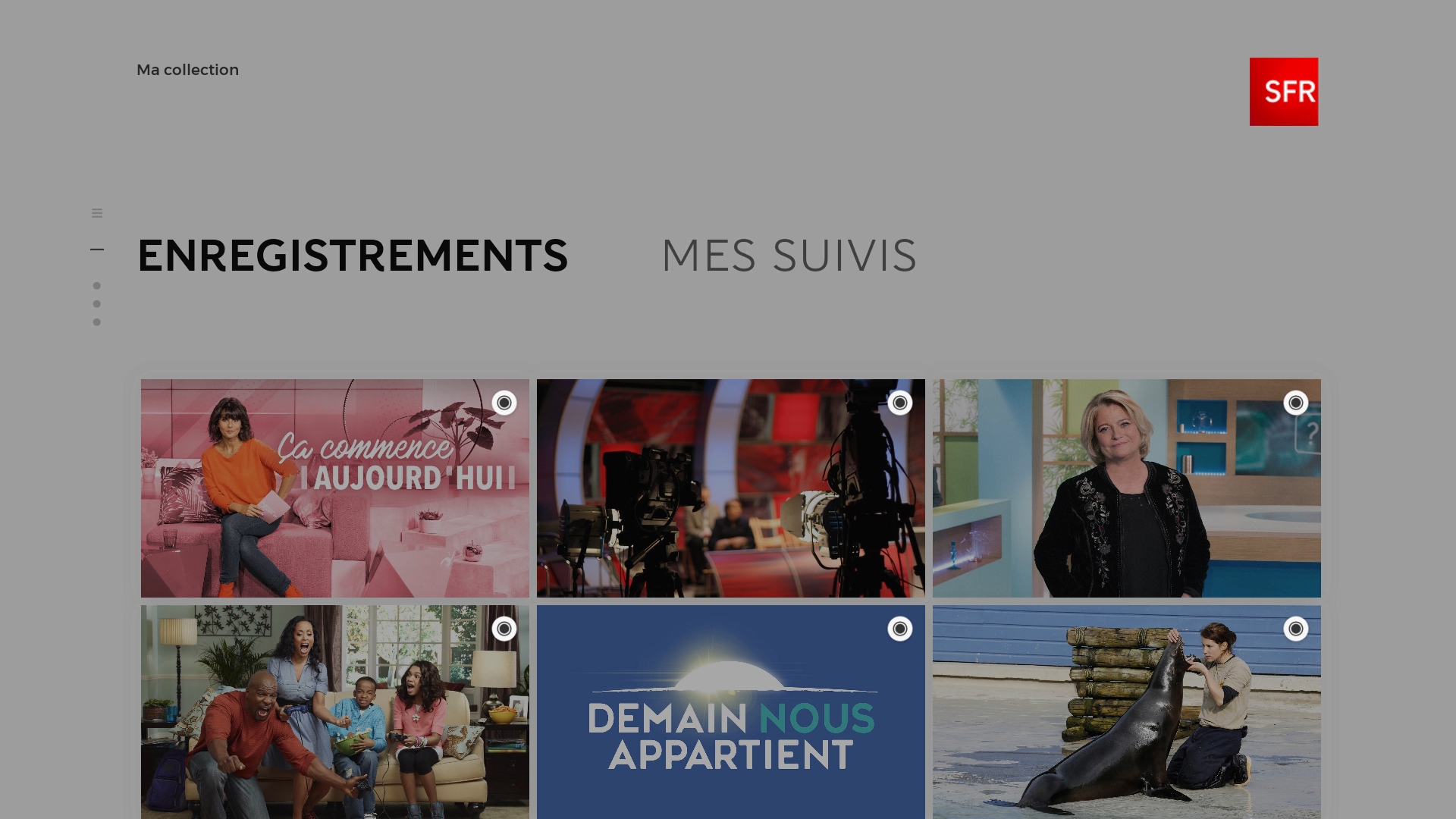Image resolution: width=1456 pixels, height=819 pixels.
Task: Select the ENREGISTREMENTS tab
Action: (x=353, y=256)
